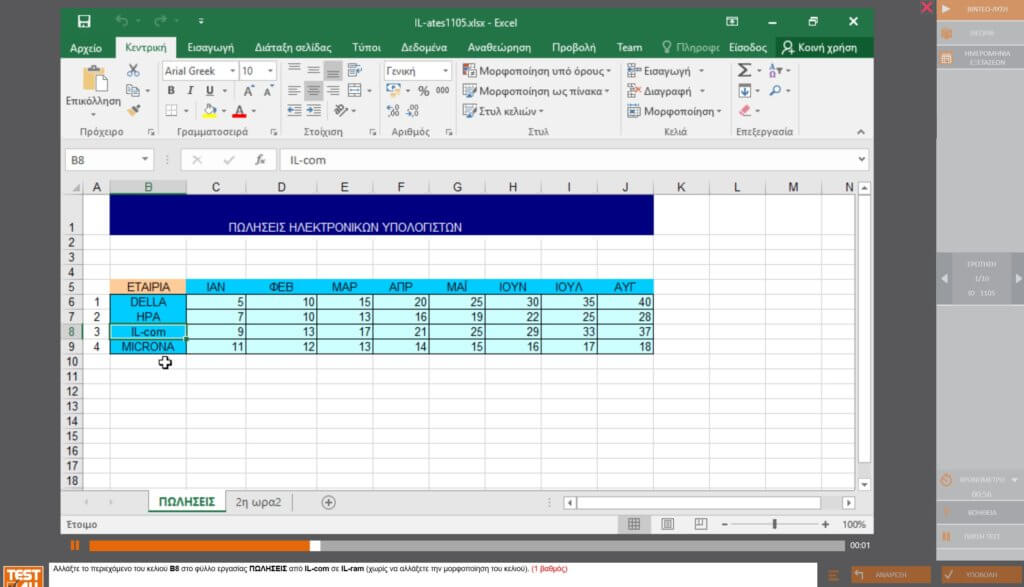Open the Arial Greek font dropdown
The height and width of the screenshot is (587, 1024).
[232, 71]
